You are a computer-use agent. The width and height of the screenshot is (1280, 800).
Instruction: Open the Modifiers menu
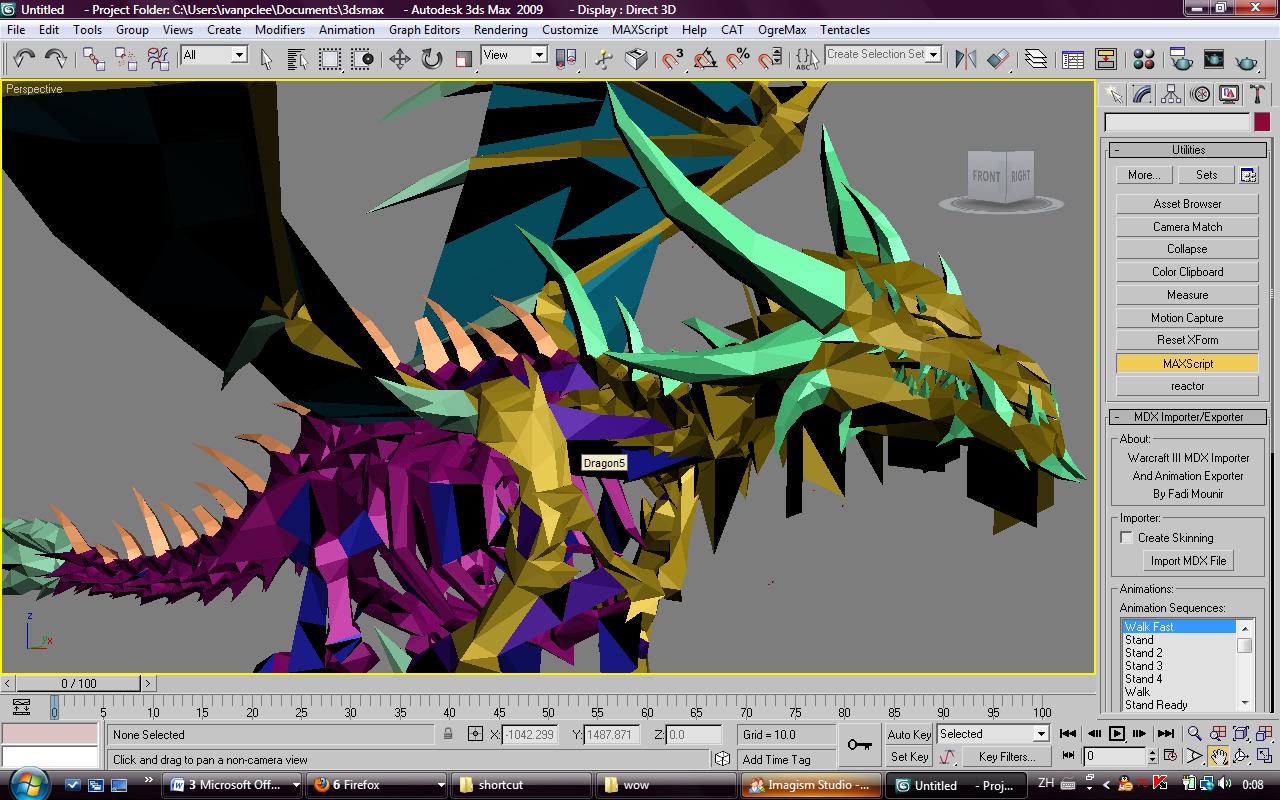click(x=280, y=30)
